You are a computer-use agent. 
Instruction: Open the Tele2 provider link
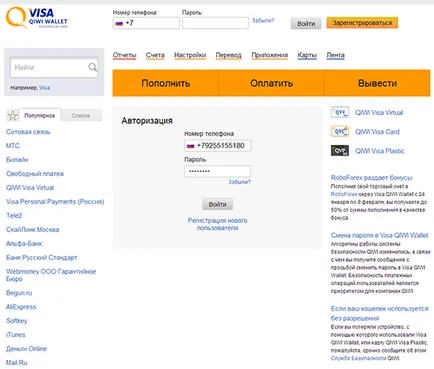14,216
